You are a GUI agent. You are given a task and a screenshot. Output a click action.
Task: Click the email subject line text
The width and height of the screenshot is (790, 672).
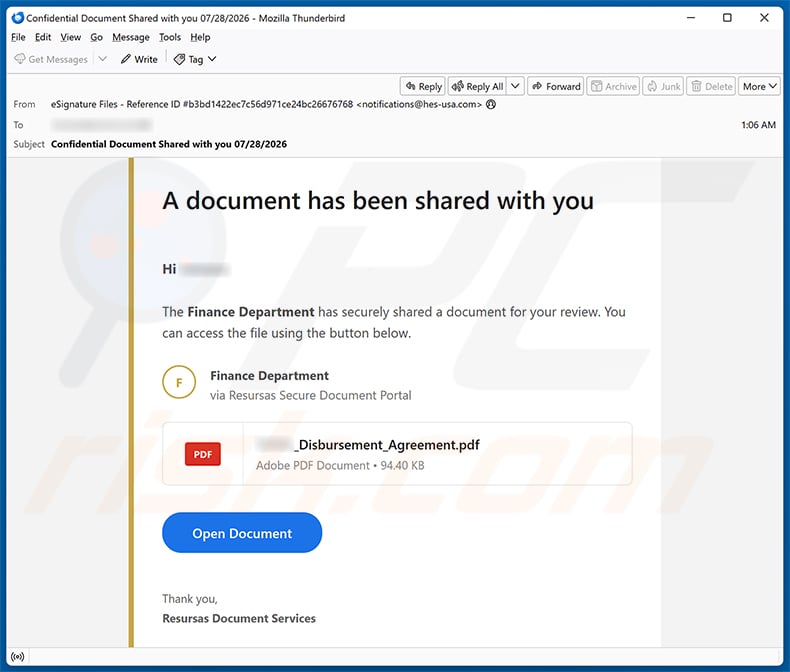click(169, 144)
